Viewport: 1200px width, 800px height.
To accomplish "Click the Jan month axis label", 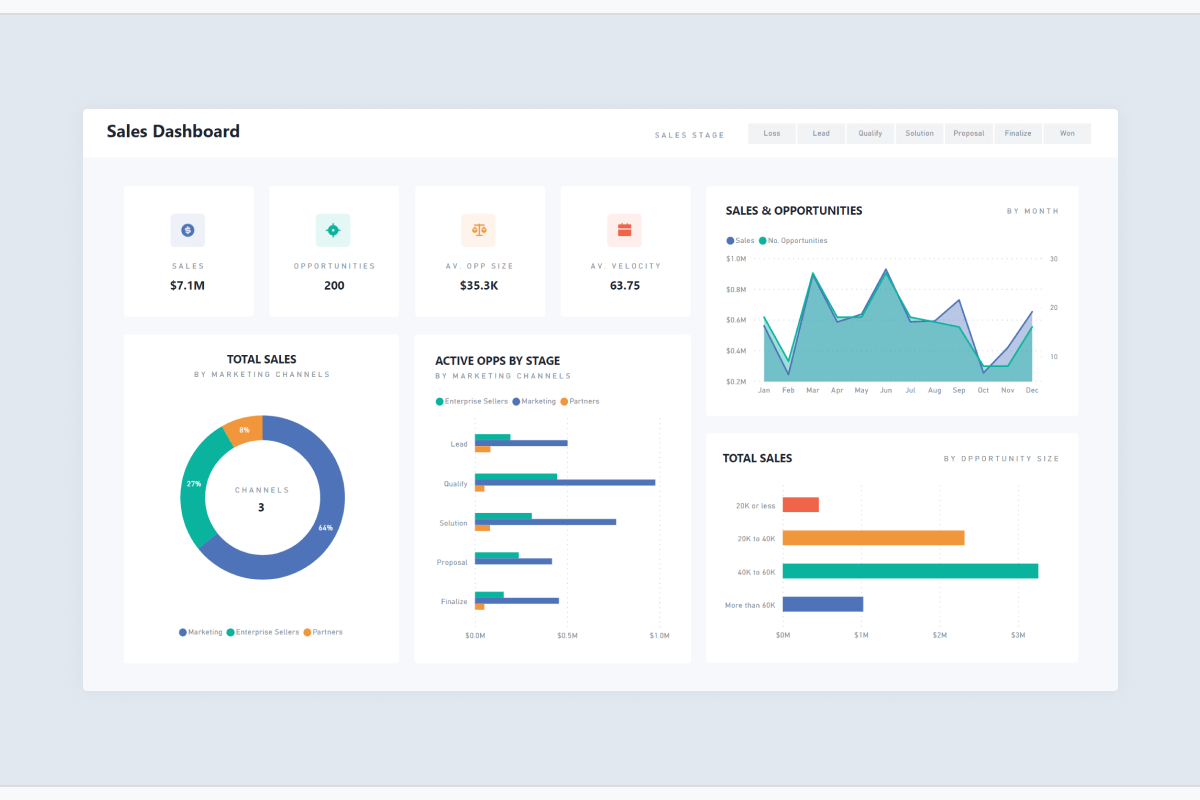I will [764, 390].
